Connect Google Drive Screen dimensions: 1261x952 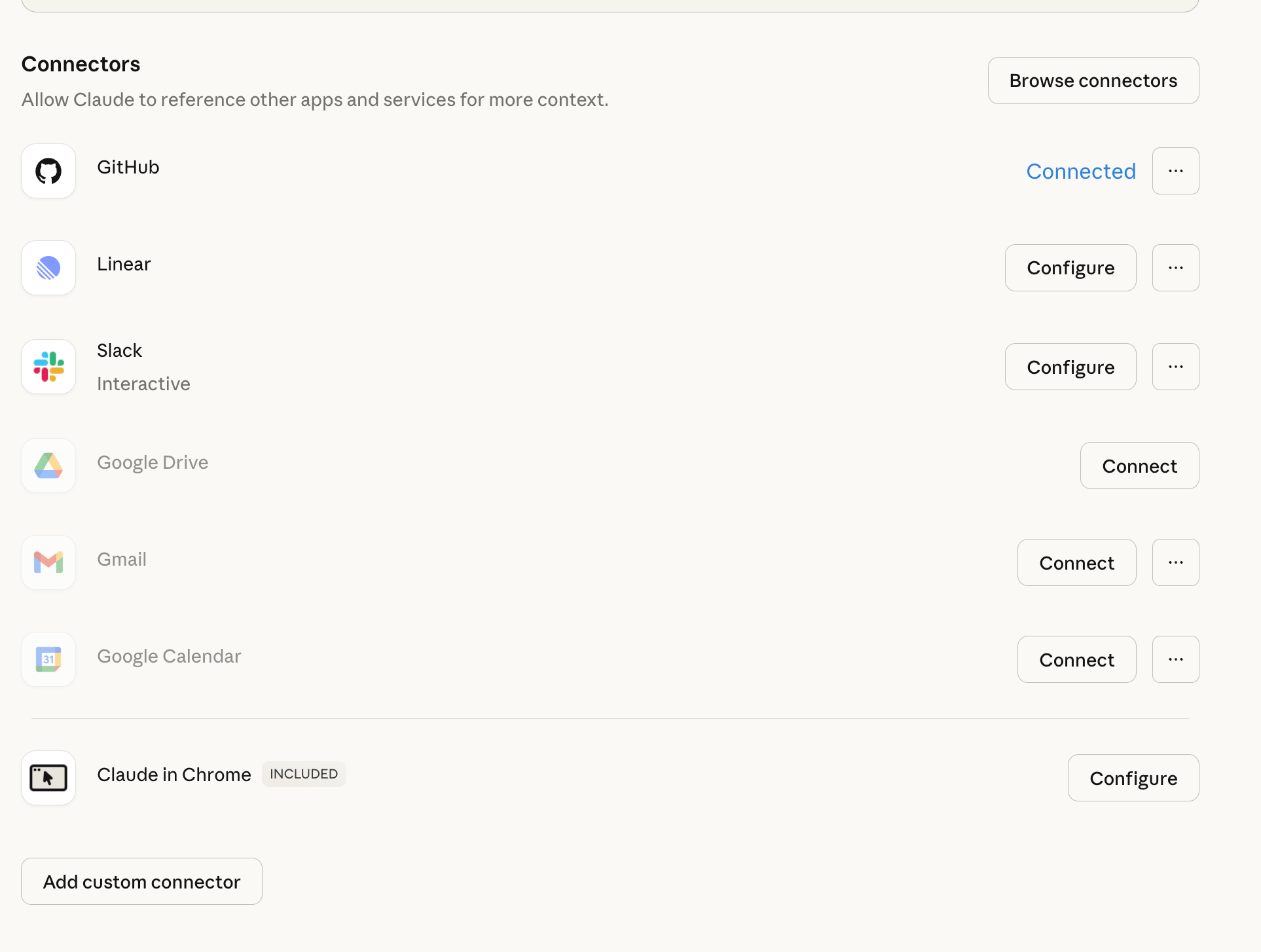[x=1140, y=466]
